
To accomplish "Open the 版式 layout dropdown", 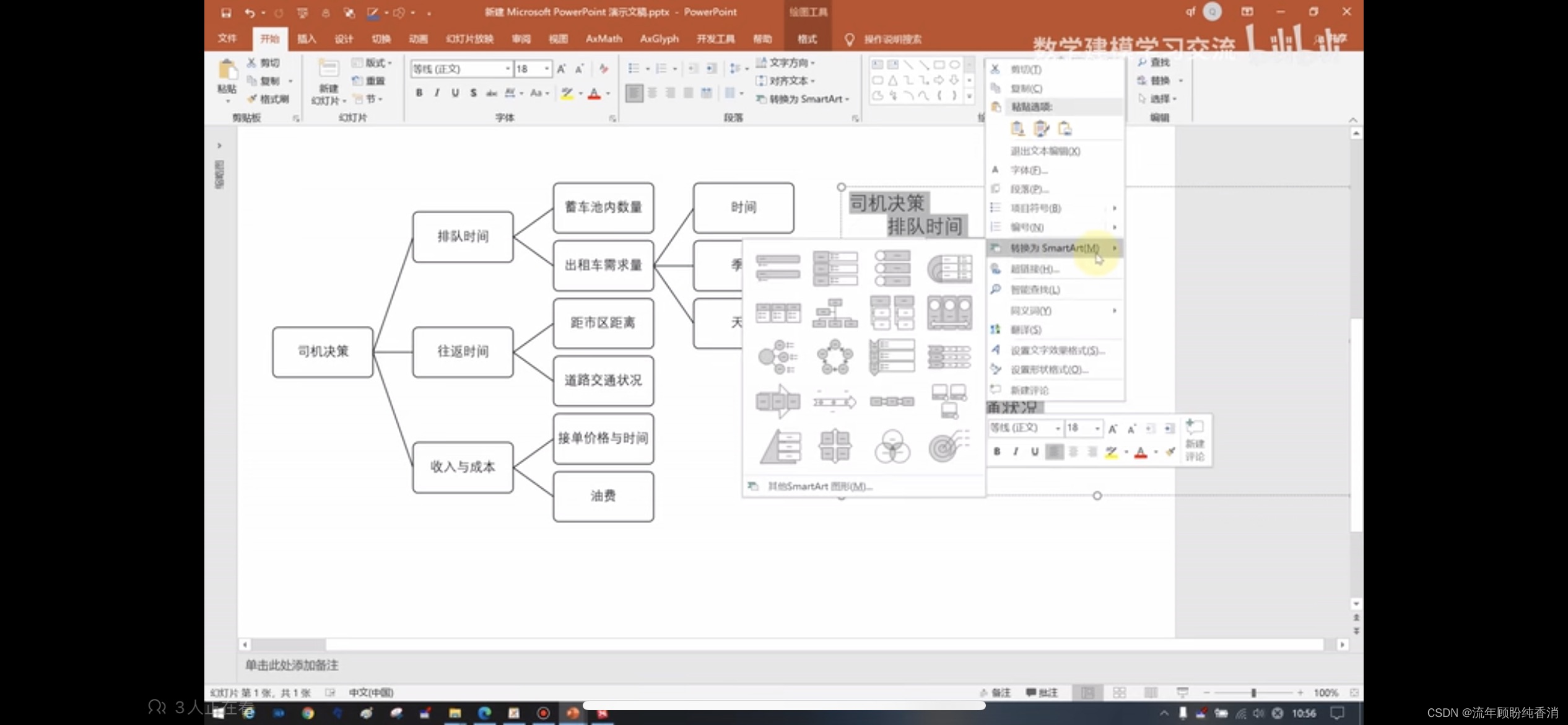I will 372,63.
